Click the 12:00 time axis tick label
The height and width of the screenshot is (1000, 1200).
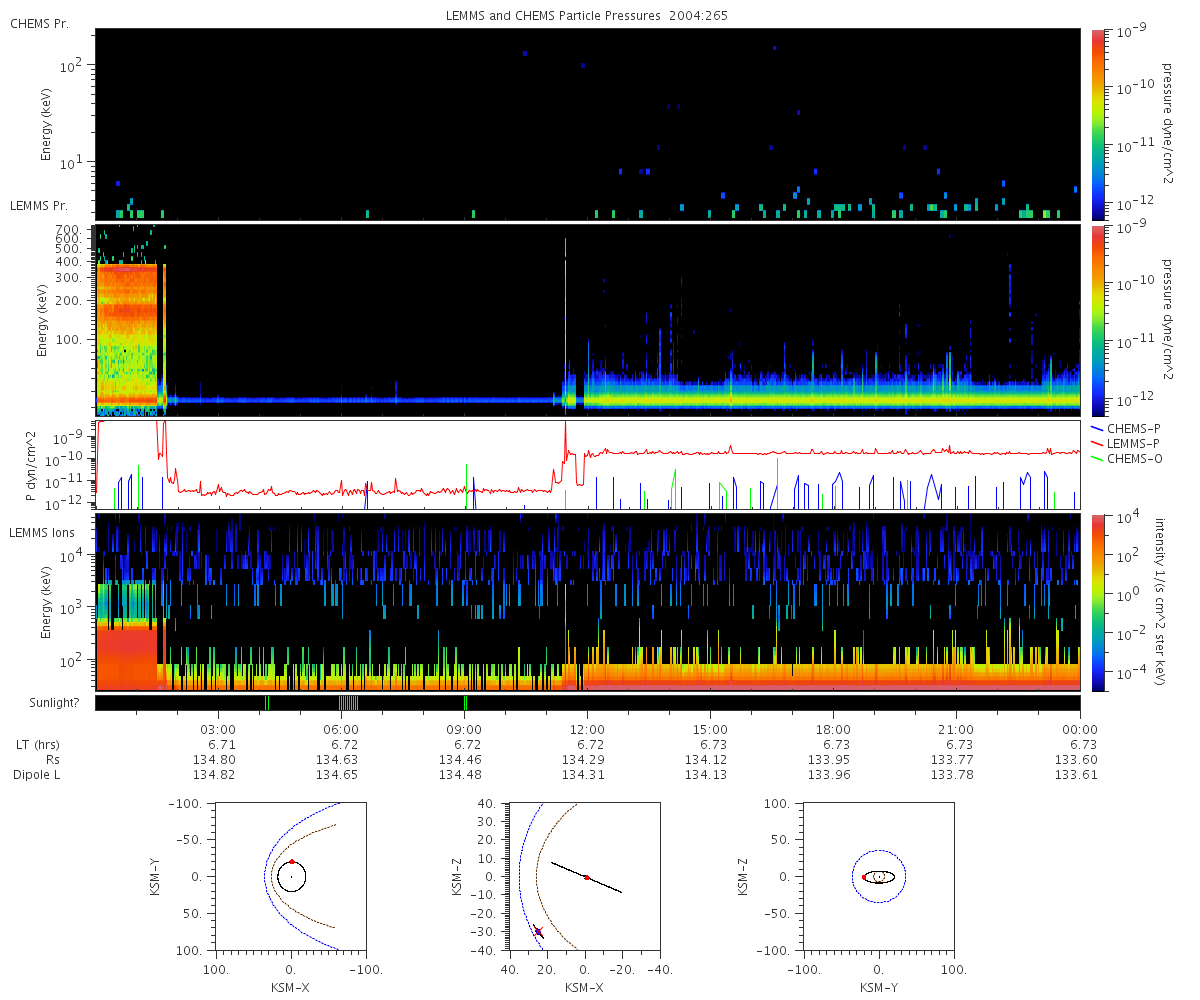click(x=587, y=729)
